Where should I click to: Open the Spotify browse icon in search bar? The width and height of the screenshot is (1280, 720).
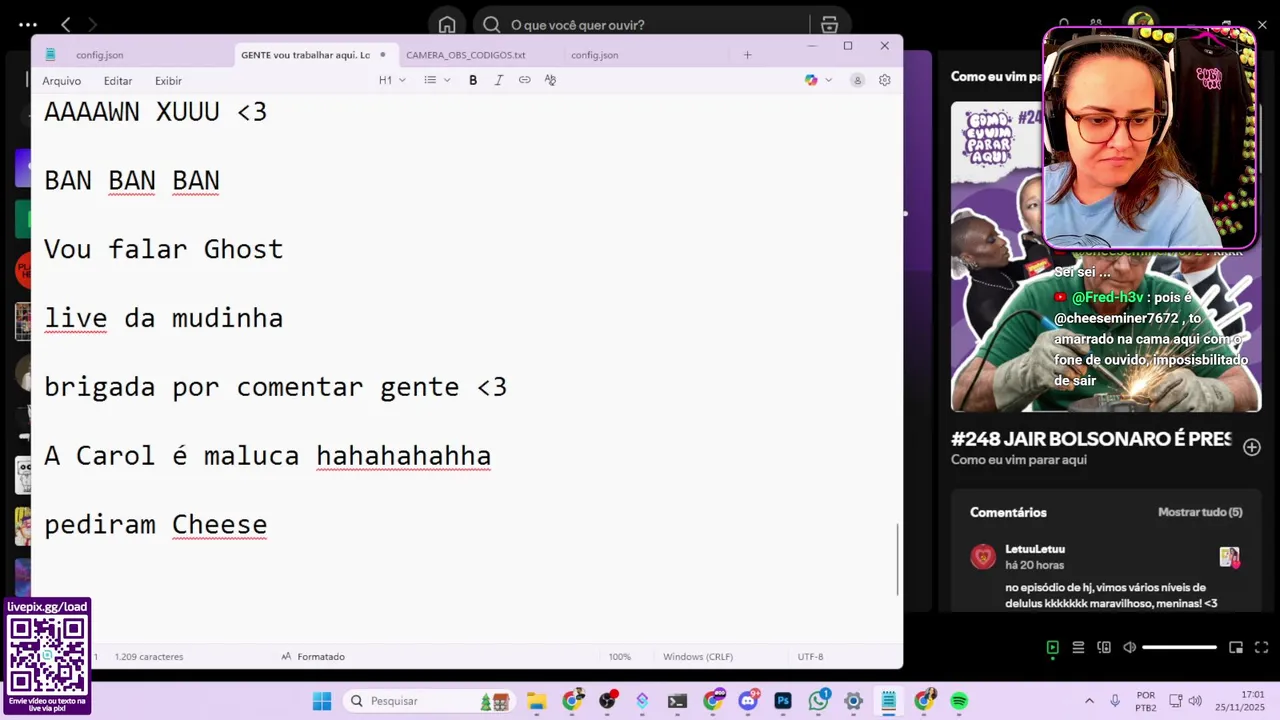[x=829, y=25]
